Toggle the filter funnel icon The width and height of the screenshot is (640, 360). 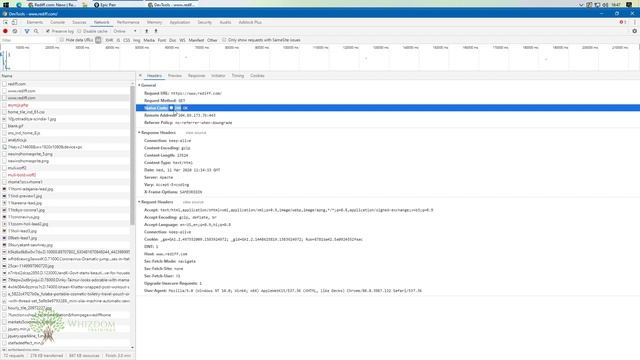pyautogui.click(x=27, y=31)
